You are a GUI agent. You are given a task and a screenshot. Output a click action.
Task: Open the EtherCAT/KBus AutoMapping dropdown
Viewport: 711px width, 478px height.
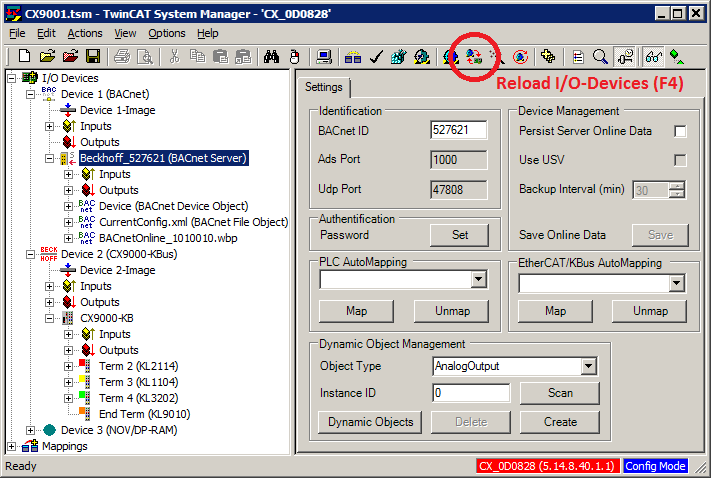tap(677, 283)
